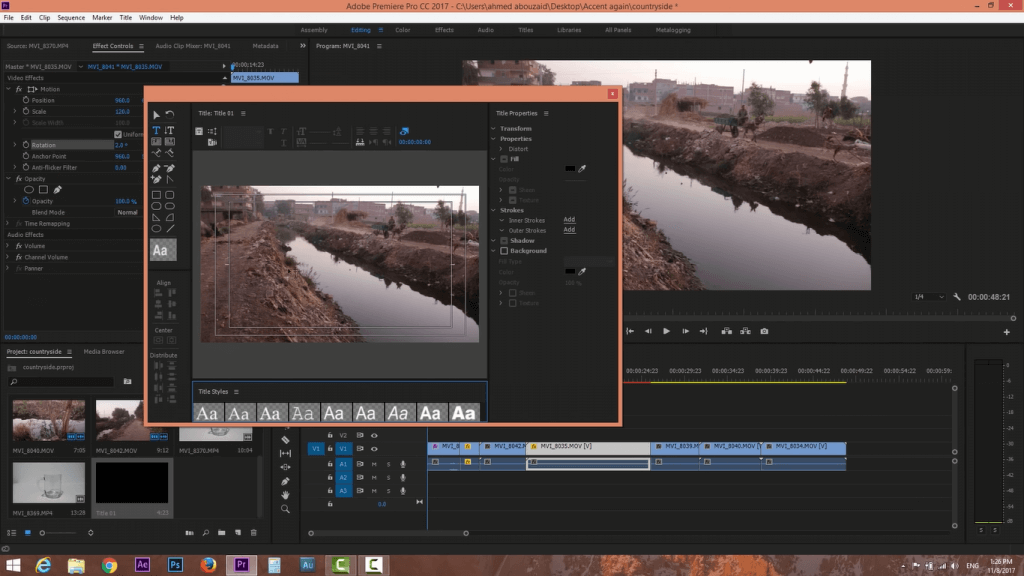The height and width of the screenshot is (576, 1024).
Task: Collapse the Transform section in Title Properties
Action: 494,129
